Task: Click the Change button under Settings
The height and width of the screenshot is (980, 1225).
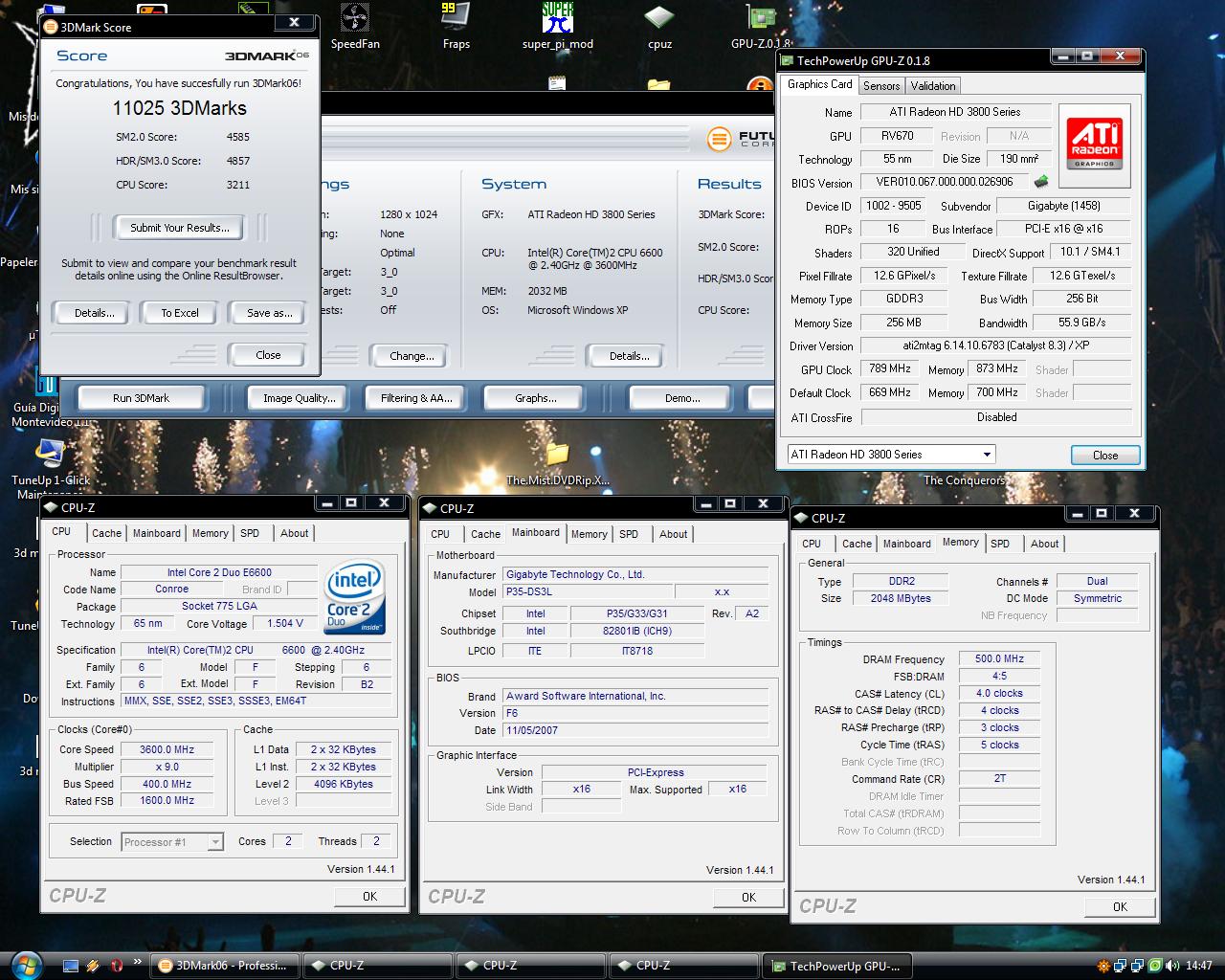Action: (x=412, y=356)
